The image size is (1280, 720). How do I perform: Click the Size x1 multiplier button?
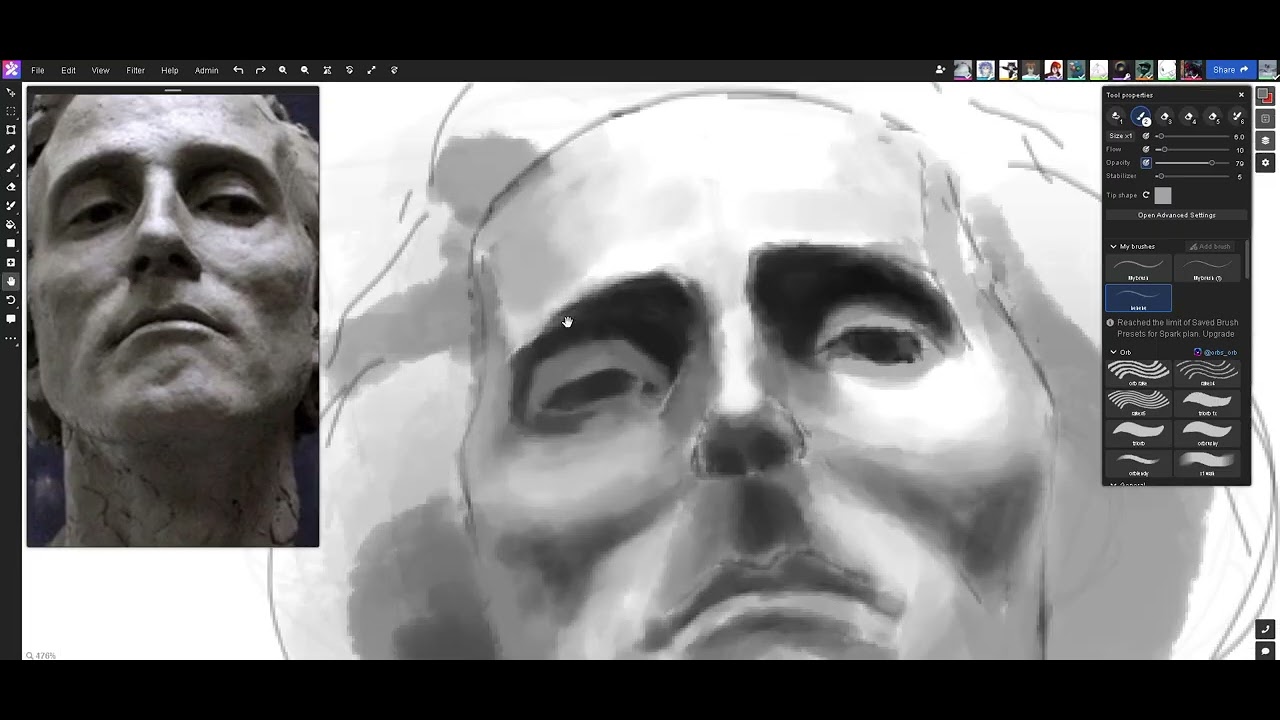coord(1121,136)
